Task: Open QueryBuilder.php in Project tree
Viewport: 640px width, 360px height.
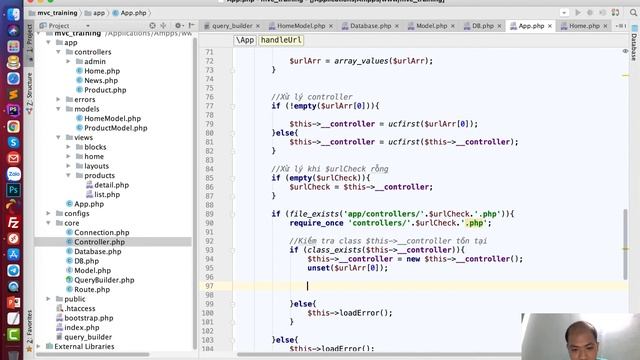Action: (104, 280)
